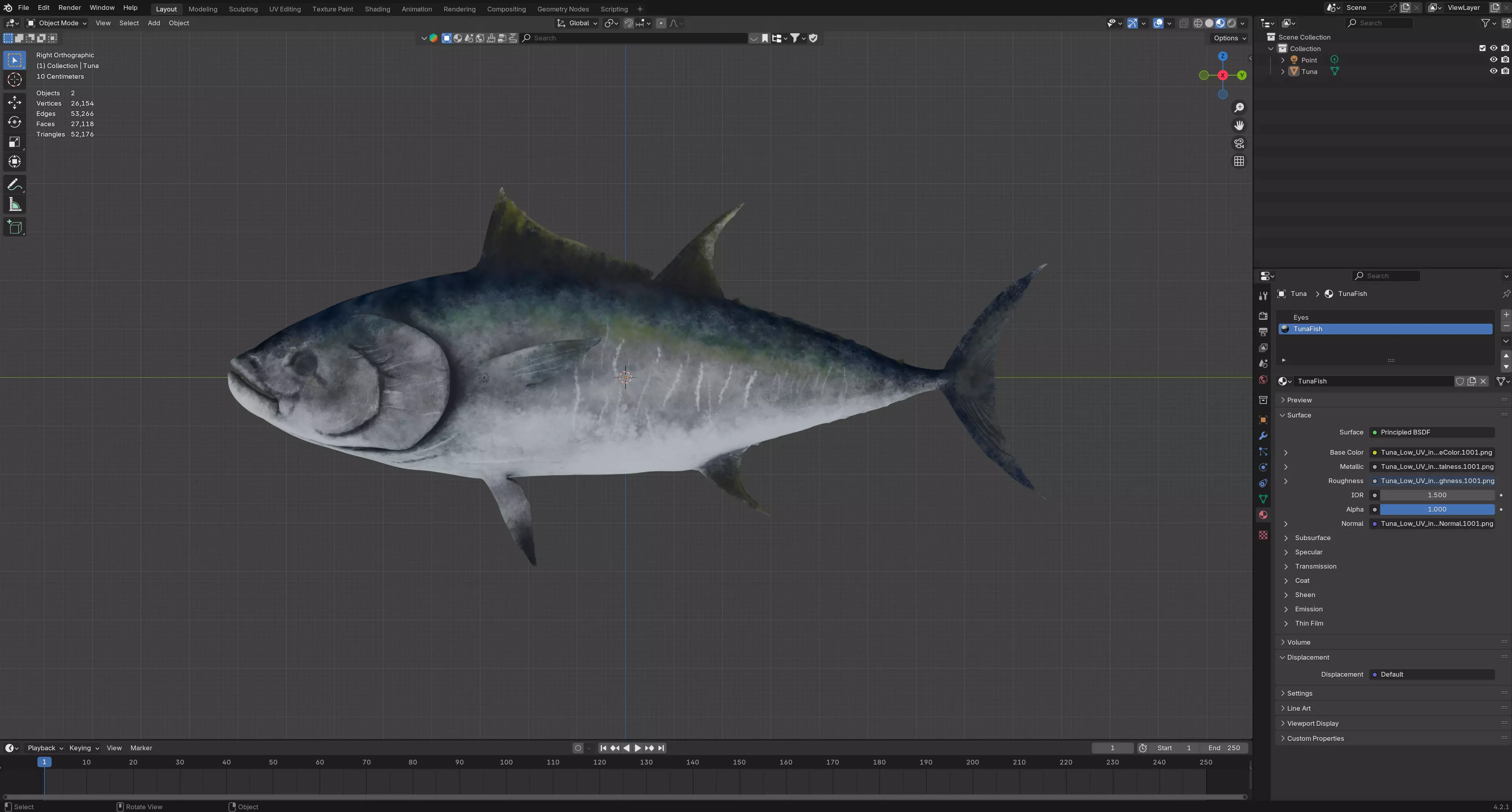Viewport: 1512px width, 812px height.
Task: Toggle proportional editing in header
Action: click(x=661, y=23)
